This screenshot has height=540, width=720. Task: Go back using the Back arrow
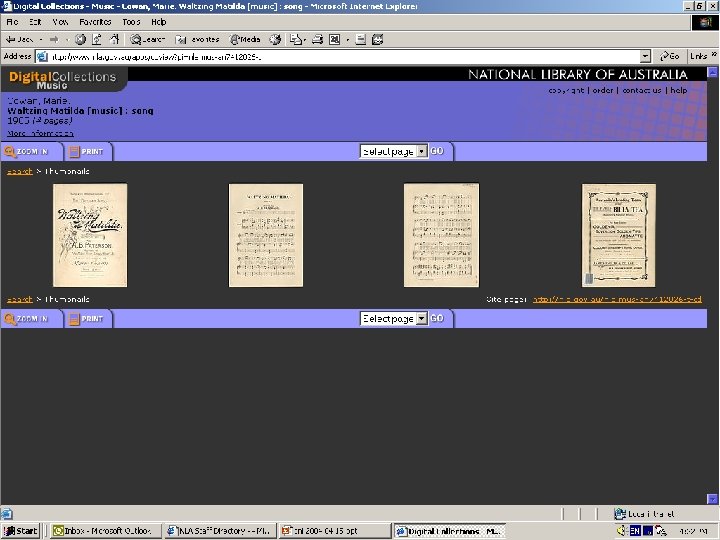click(x=19, y=39)
